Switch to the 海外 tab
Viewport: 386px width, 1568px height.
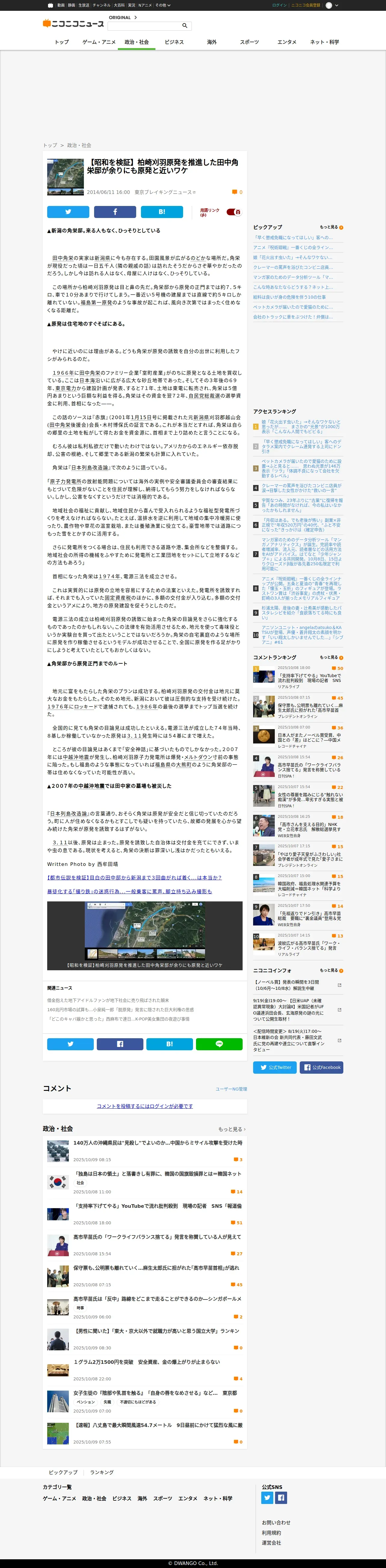211,42
